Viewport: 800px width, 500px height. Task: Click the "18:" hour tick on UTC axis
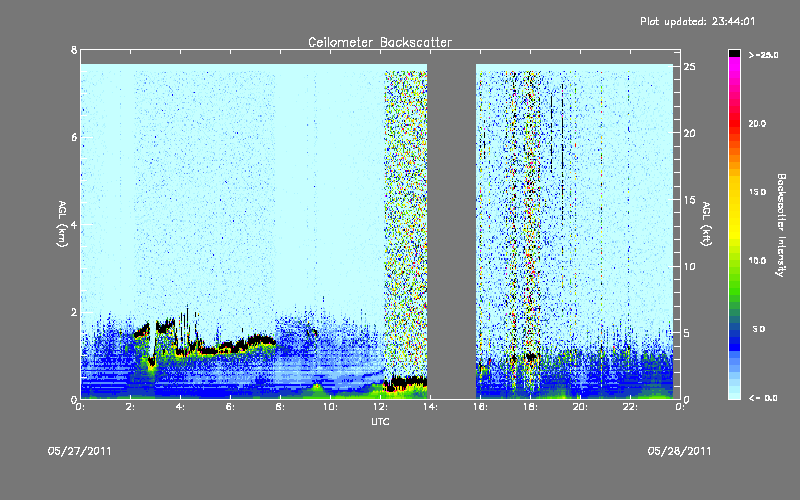[x=531, y=407]
